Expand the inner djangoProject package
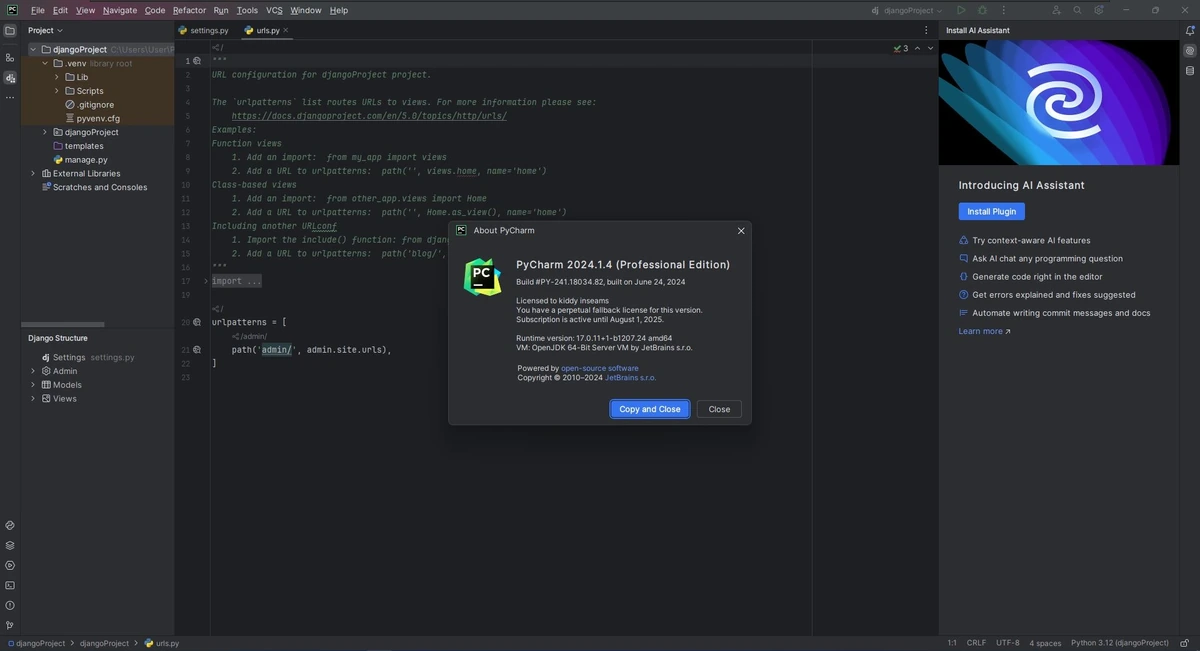 [45, 132]
